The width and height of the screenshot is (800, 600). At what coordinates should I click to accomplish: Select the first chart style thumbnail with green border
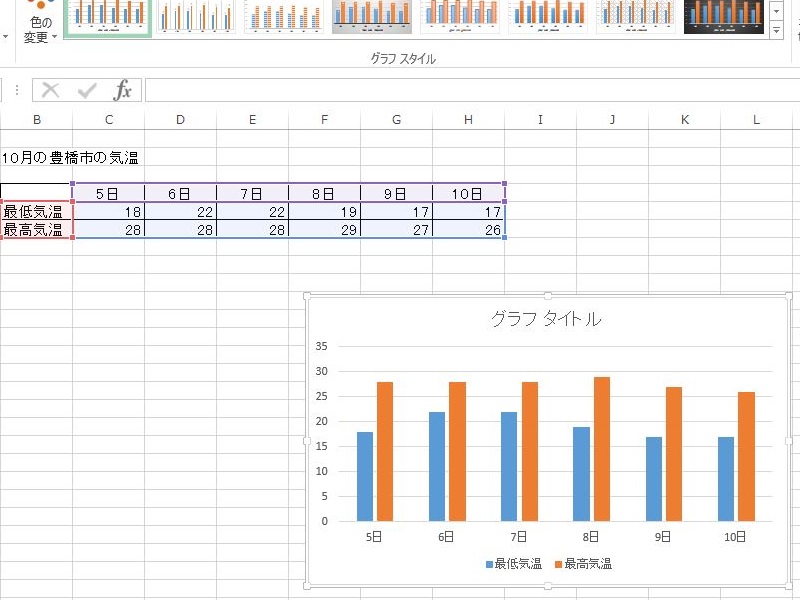point(108,17)
